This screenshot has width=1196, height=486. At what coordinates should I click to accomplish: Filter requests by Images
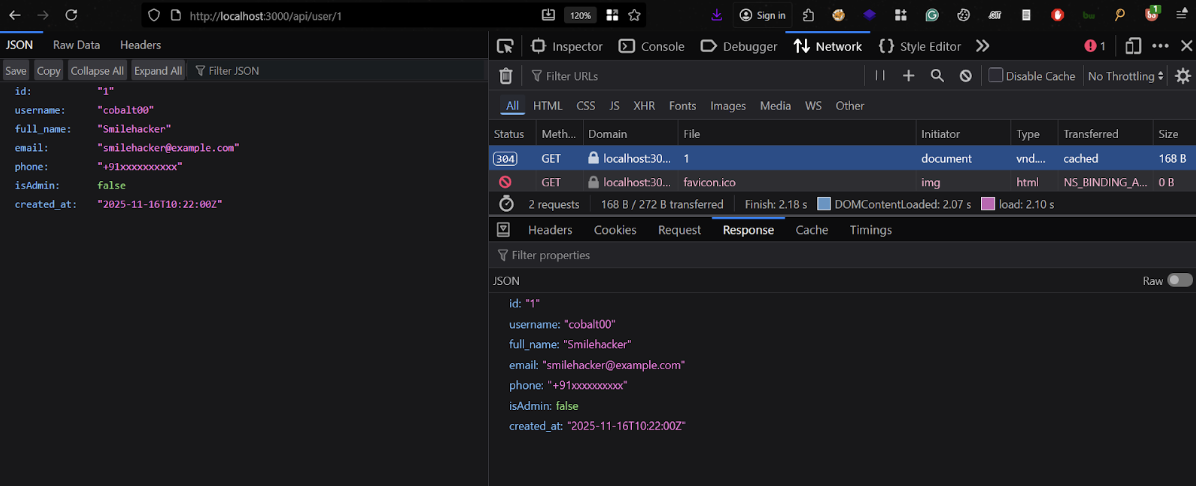[728, 106]
